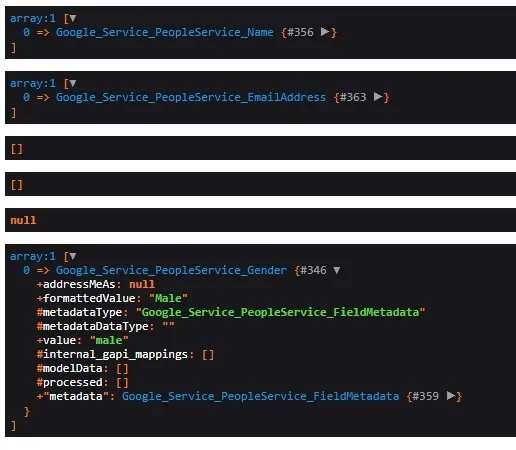Collapse the first array:1 dump triangle
This screenshot has height=450, width=516.
coord(72,18)
